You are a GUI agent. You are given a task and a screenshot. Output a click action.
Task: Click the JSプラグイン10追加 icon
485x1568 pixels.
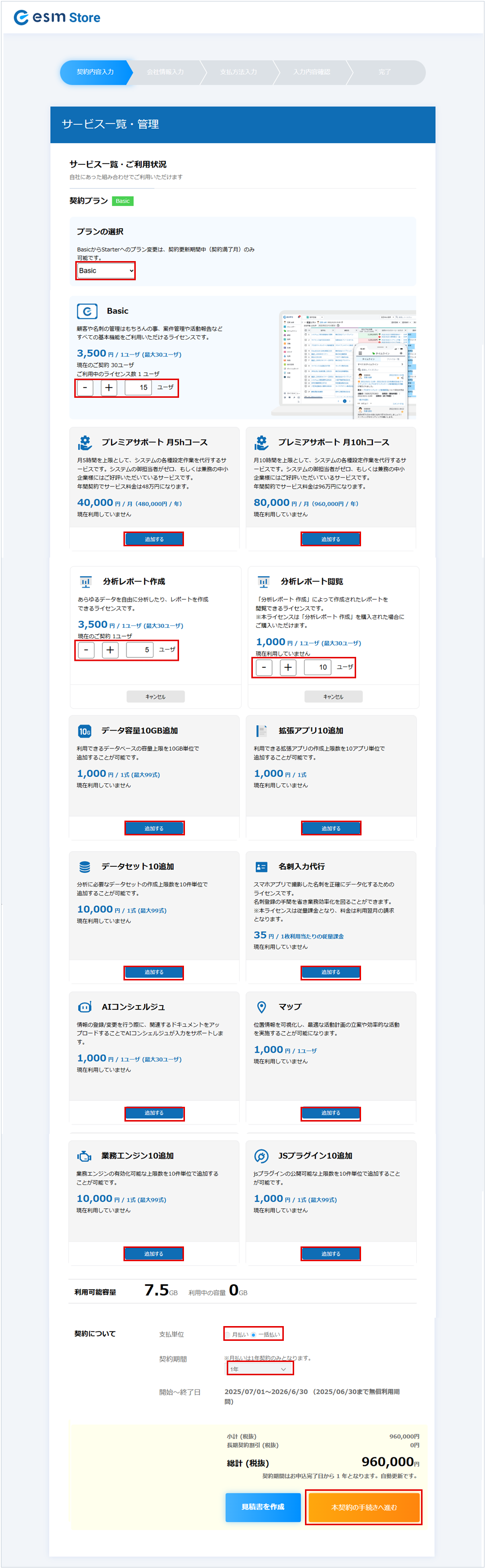(x=261, y=1156)
